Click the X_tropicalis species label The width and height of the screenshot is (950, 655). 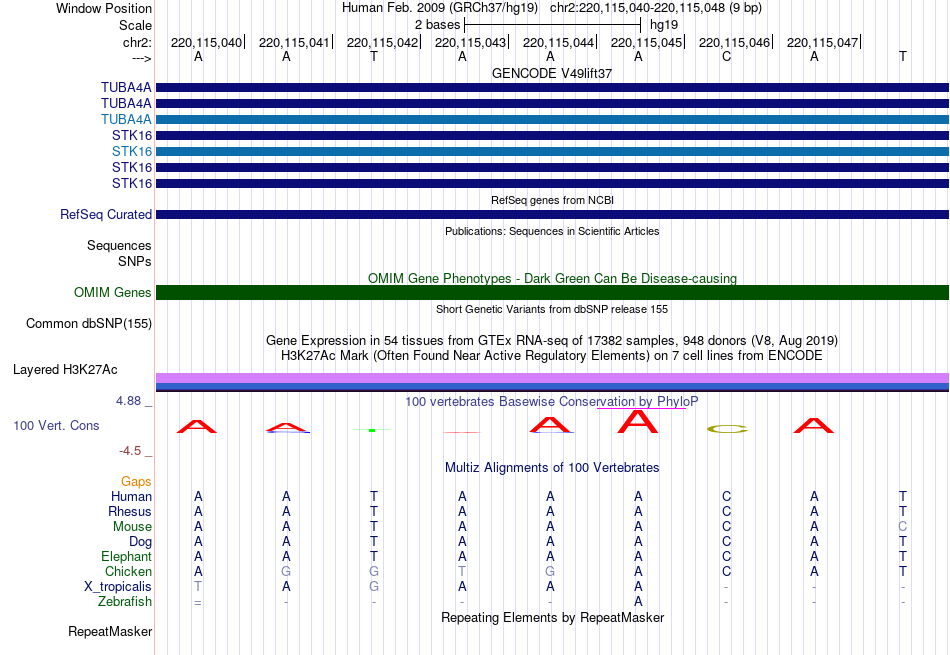click(118, 587)
